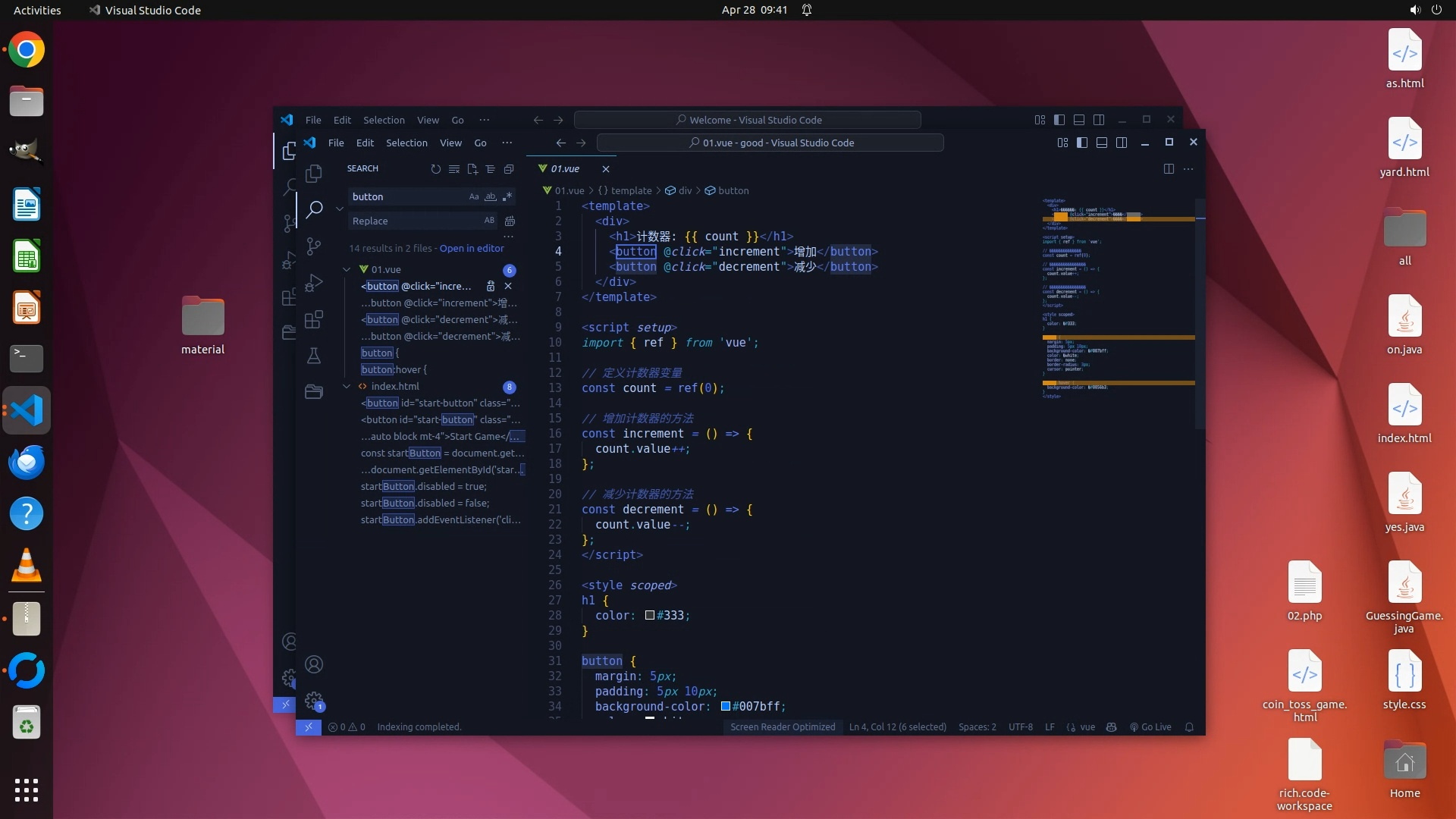
Task: Open the Source Control view
Action: pos(314,246)
